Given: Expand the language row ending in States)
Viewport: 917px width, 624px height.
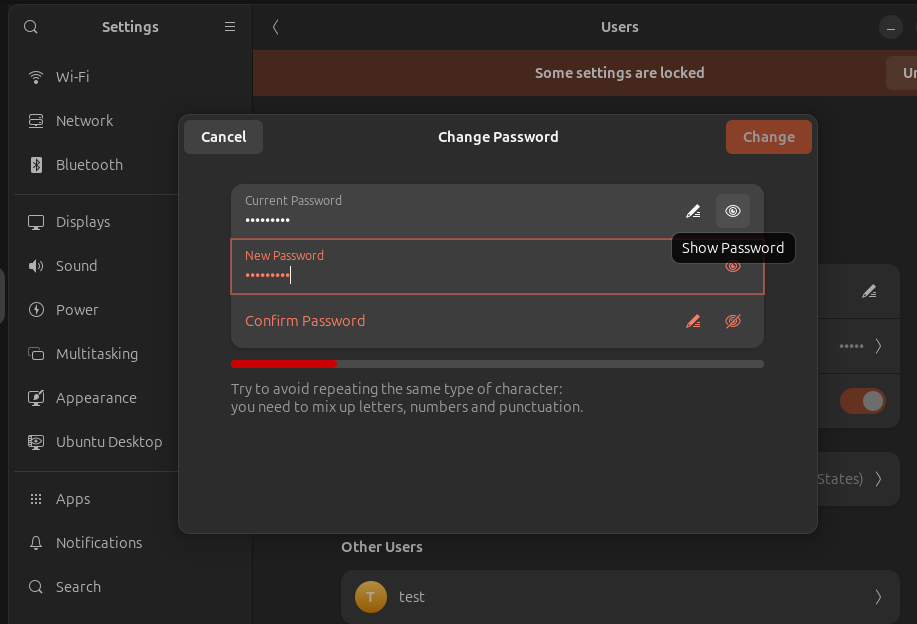Looking at the screenshot, I should click(878, 480).
